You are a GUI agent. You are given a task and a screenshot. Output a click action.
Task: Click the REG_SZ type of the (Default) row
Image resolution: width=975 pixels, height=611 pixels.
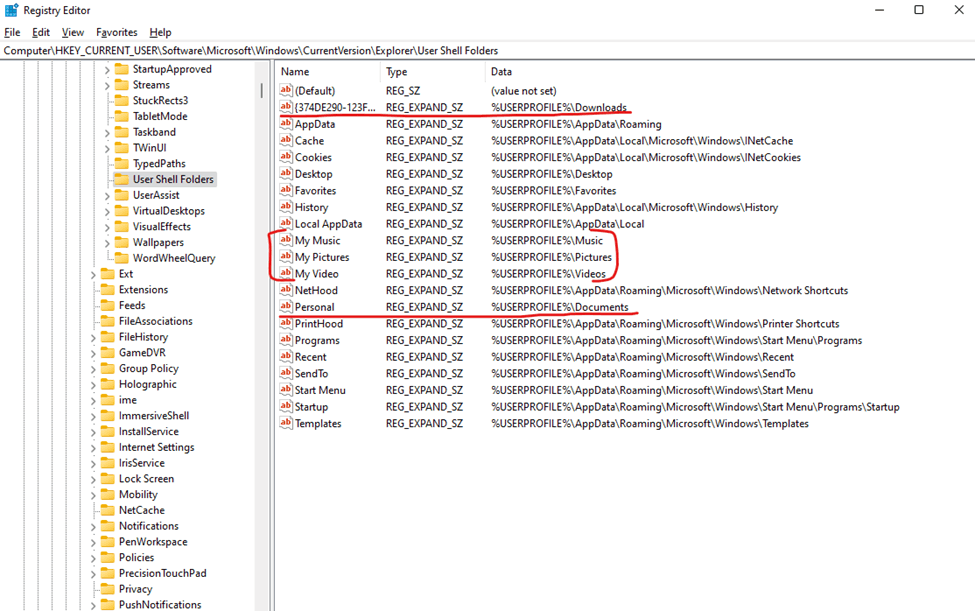point(403,90)
